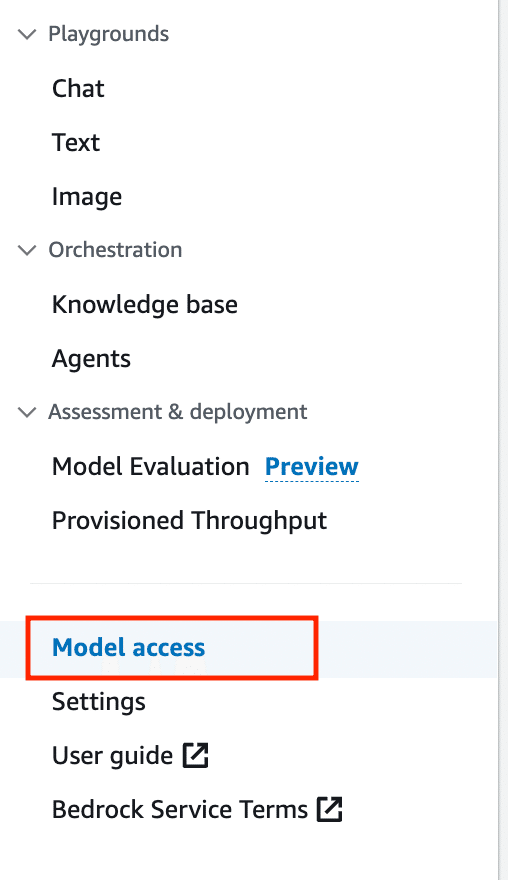508x880 pixels.
Task: View the Bedrock Service Terms link text
Action: (180, 810)
